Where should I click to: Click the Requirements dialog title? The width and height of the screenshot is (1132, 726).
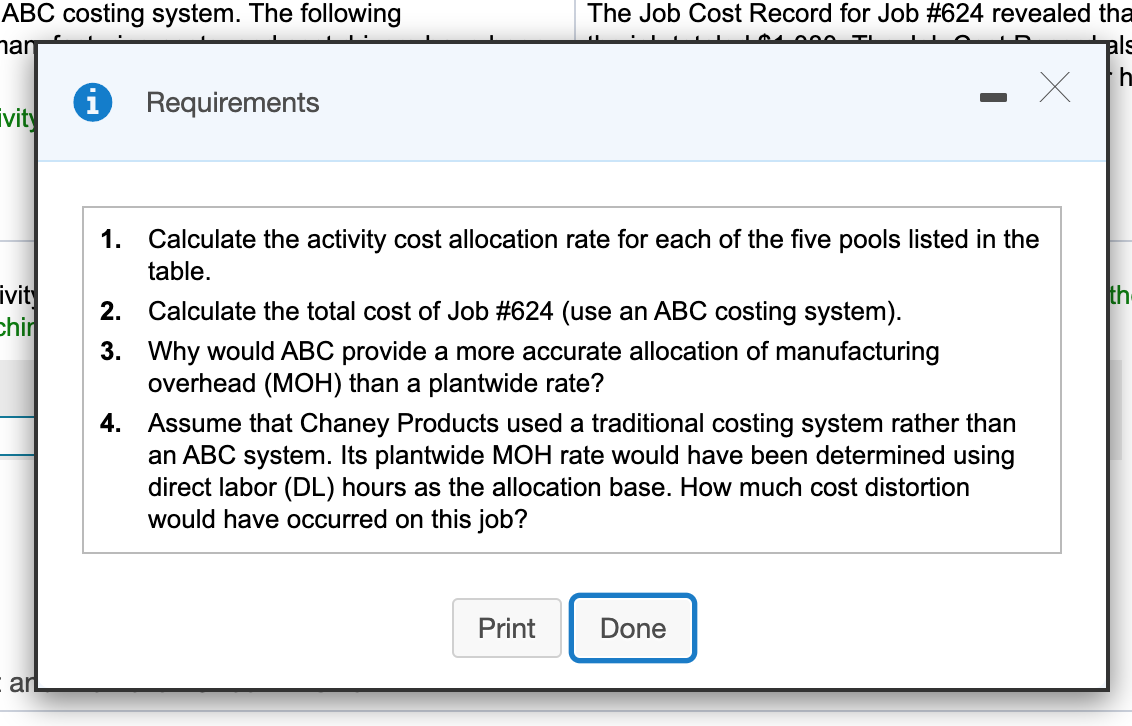click(233, 101)
